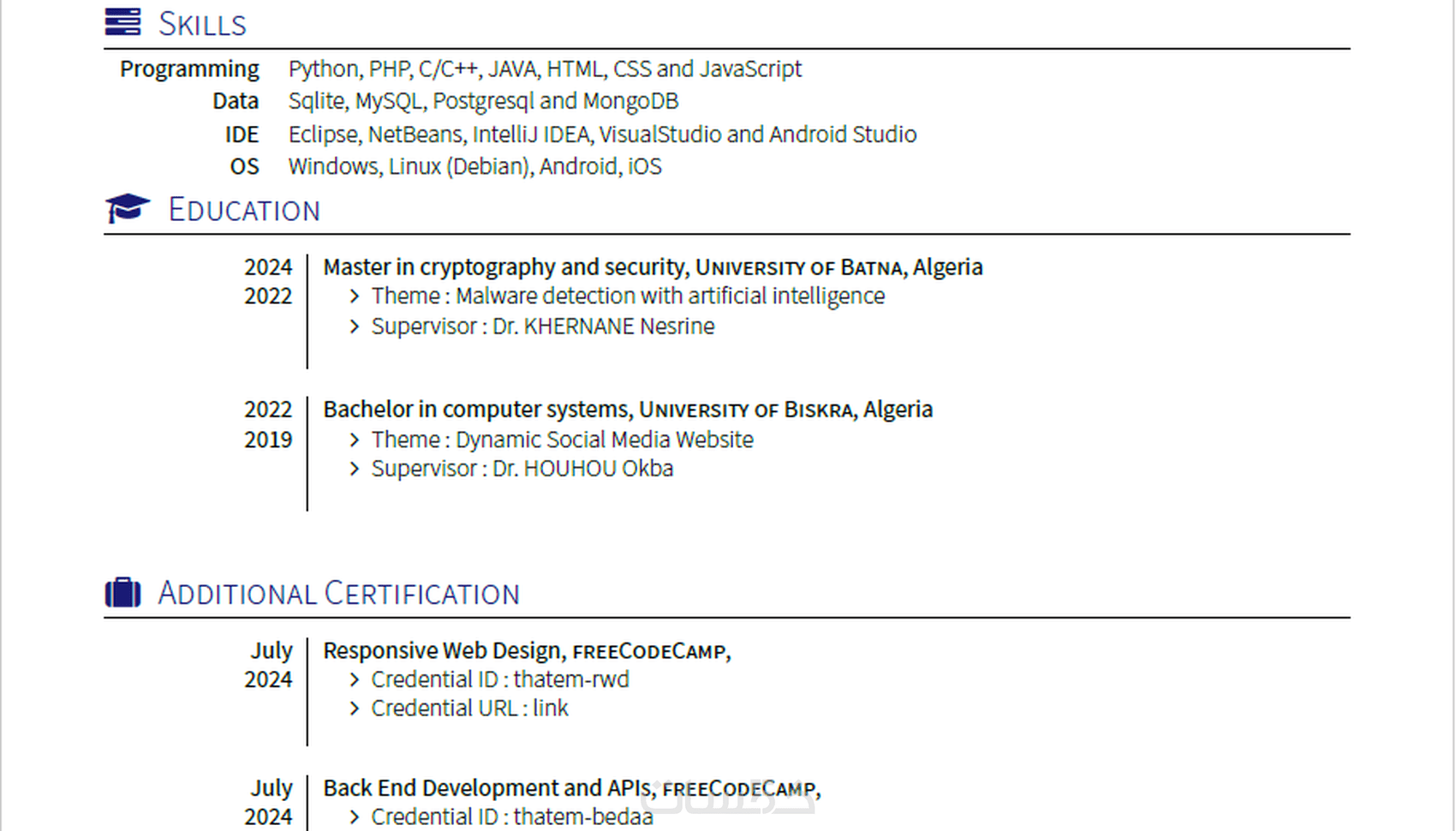
Task: Click the chevron before Credential ID thatem-rwd
Action: [x=355, y=679]
